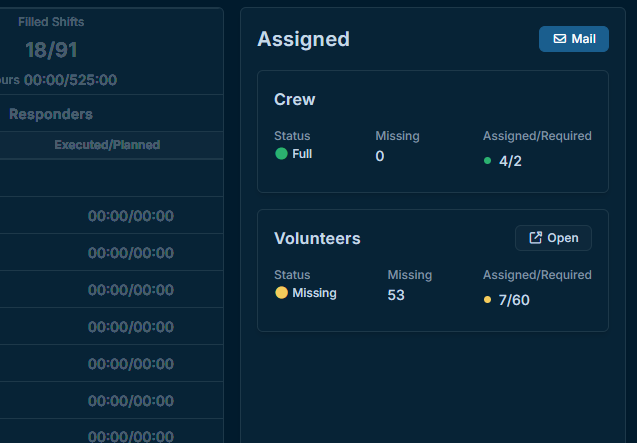Click the Crew 4/2 assigned value
This screenshot has width=637, height=443.
point(510,160)
